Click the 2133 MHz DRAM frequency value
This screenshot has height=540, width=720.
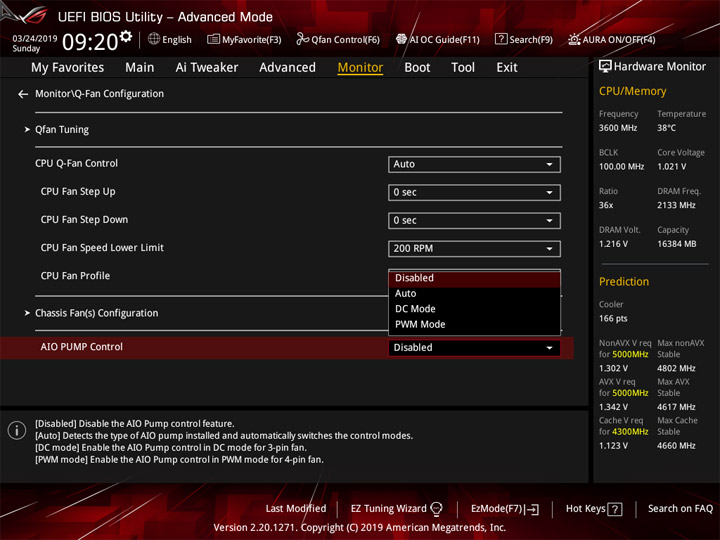click(x=676, y=205)
